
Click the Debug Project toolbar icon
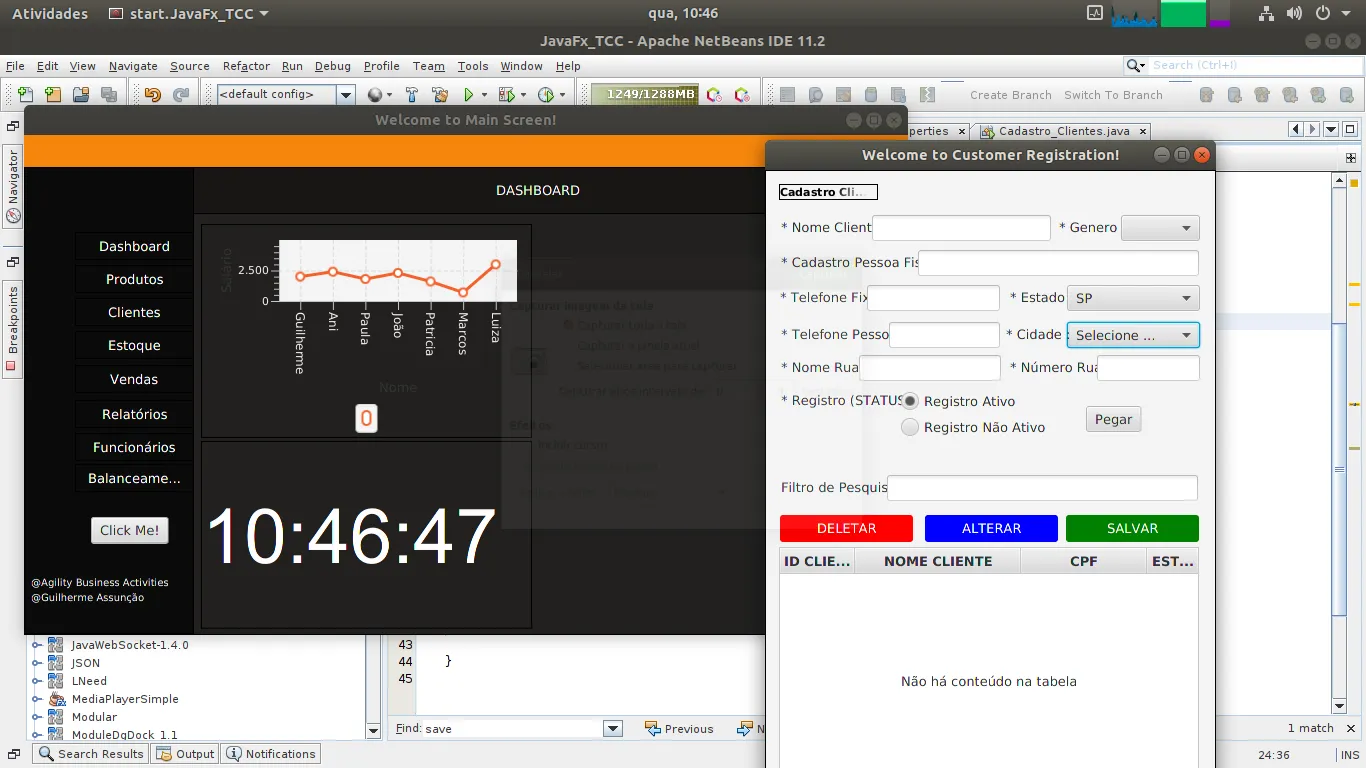507,95
